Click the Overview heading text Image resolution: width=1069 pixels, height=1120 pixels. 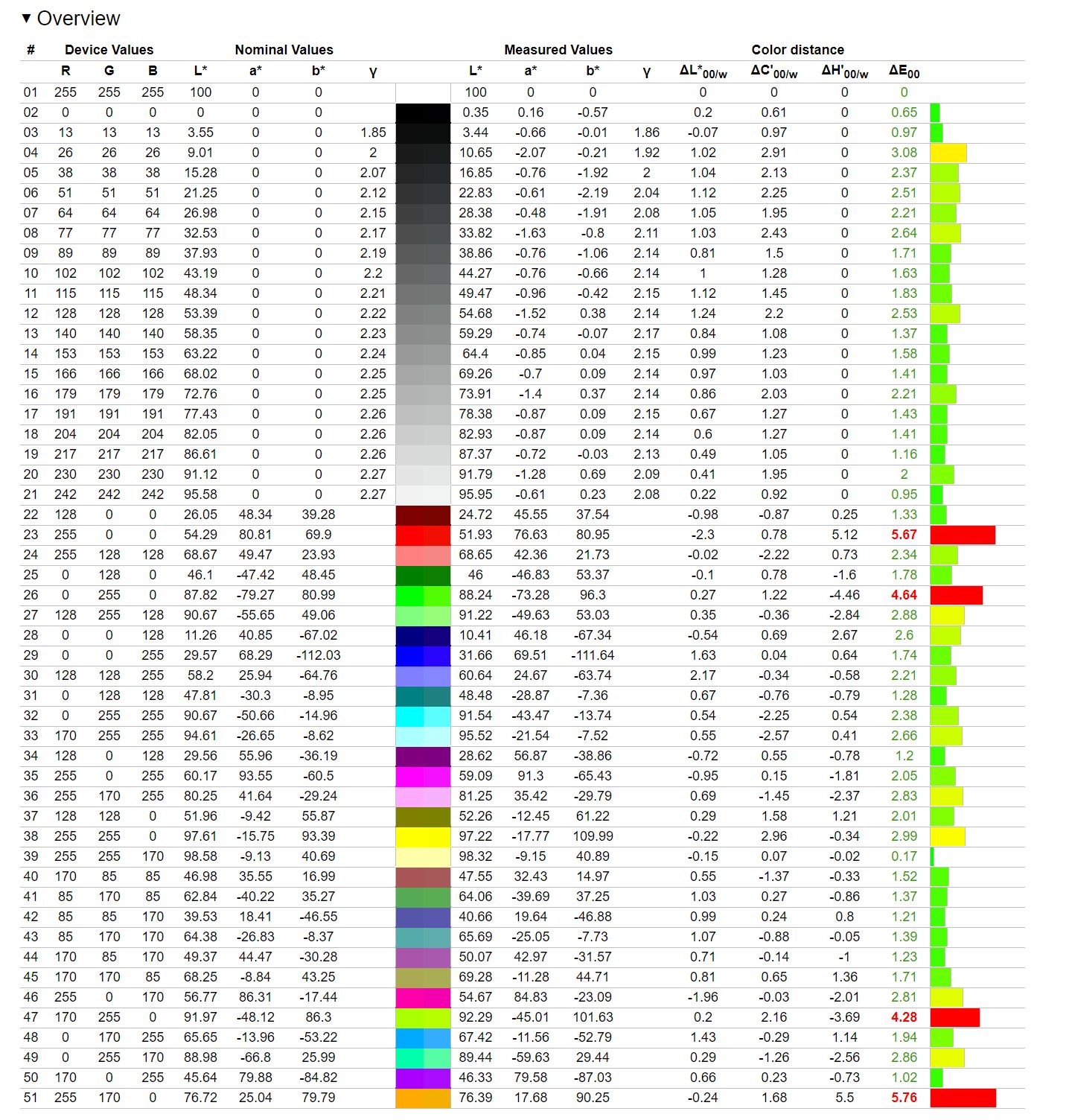[78, 19]
